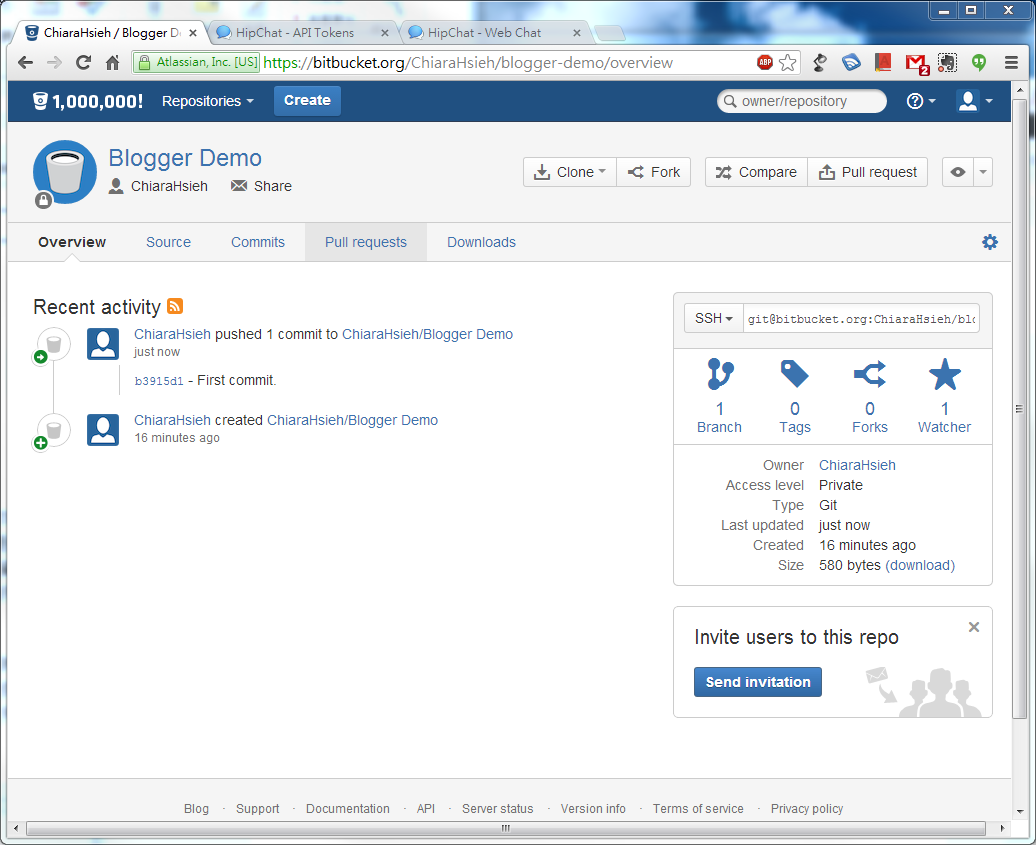
Task: Open the Privacy policy footer link
Action: point(807,809)
